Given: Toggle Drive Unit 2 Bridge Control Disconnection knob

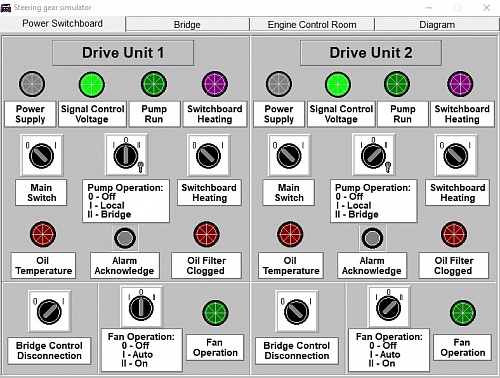Looking at the screenshot, I should coord(297,311).
